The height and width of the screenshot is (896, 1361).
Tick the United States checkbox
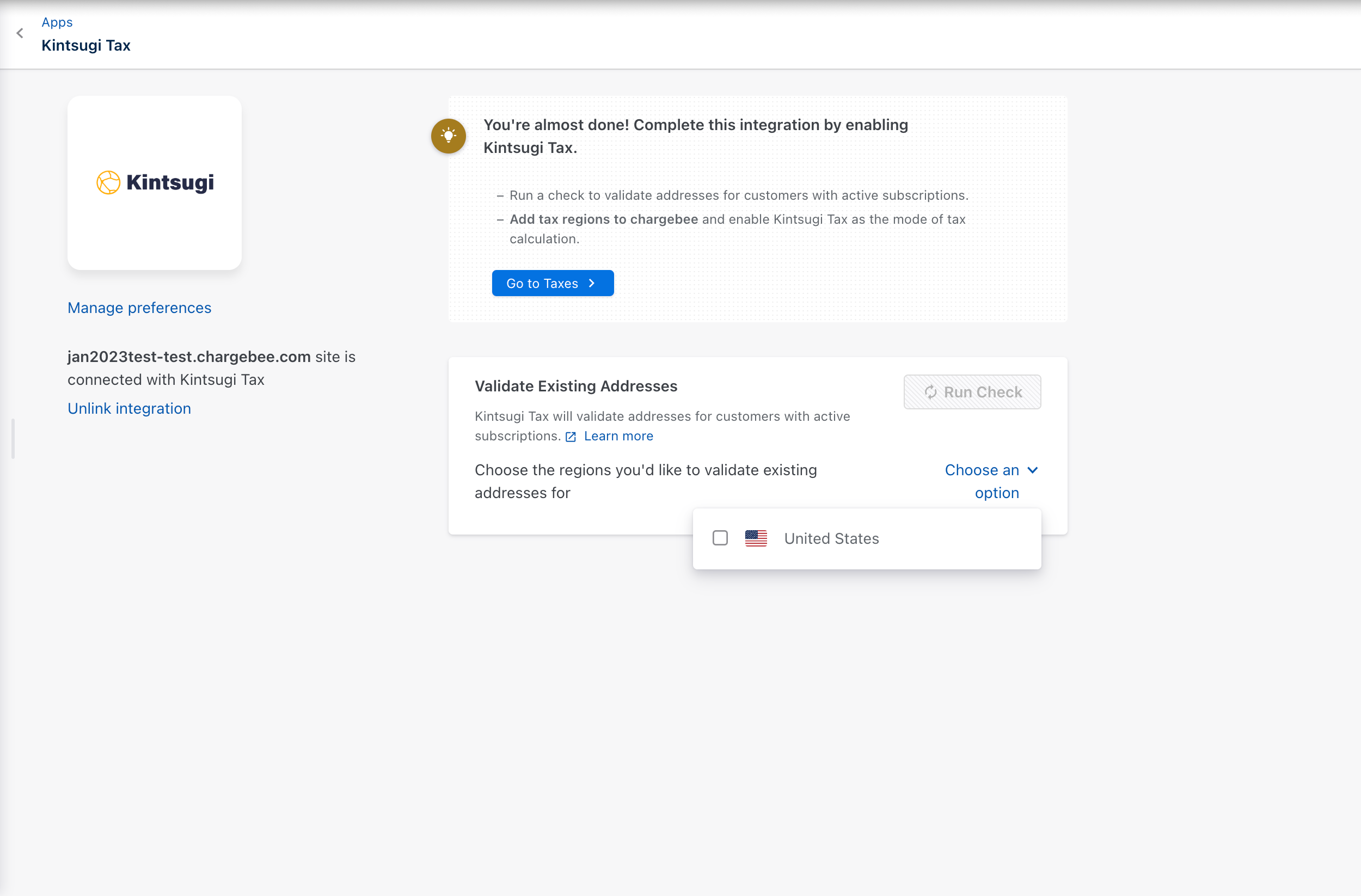tap(720, 538)
